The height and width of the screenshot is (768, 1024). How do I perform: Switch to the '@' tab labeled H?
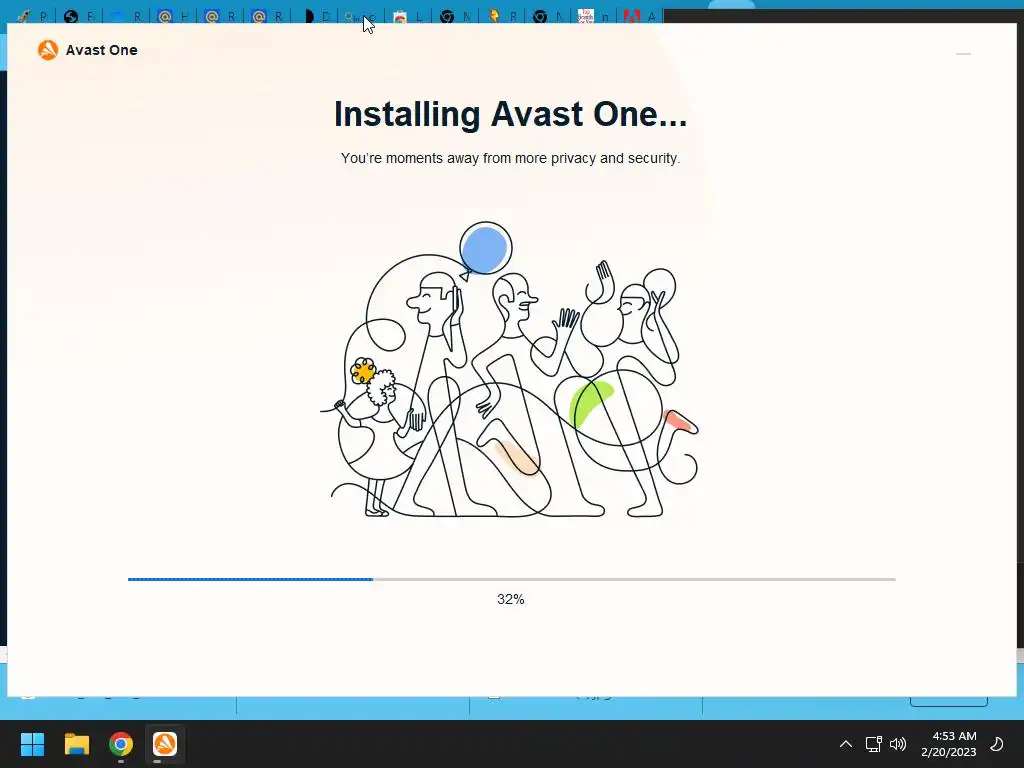(174, 16)
